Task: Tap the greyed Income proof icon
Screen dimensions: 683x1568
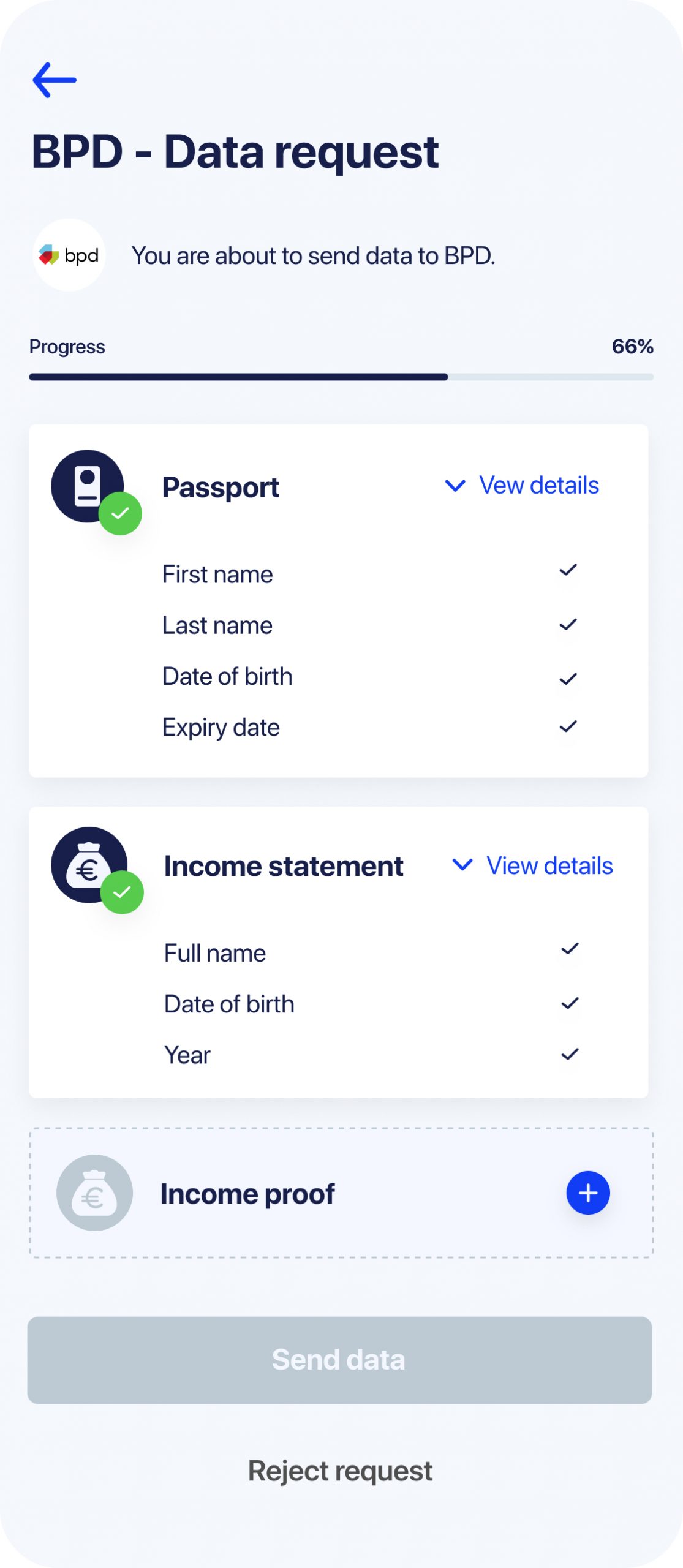Action: point(94,1193)
